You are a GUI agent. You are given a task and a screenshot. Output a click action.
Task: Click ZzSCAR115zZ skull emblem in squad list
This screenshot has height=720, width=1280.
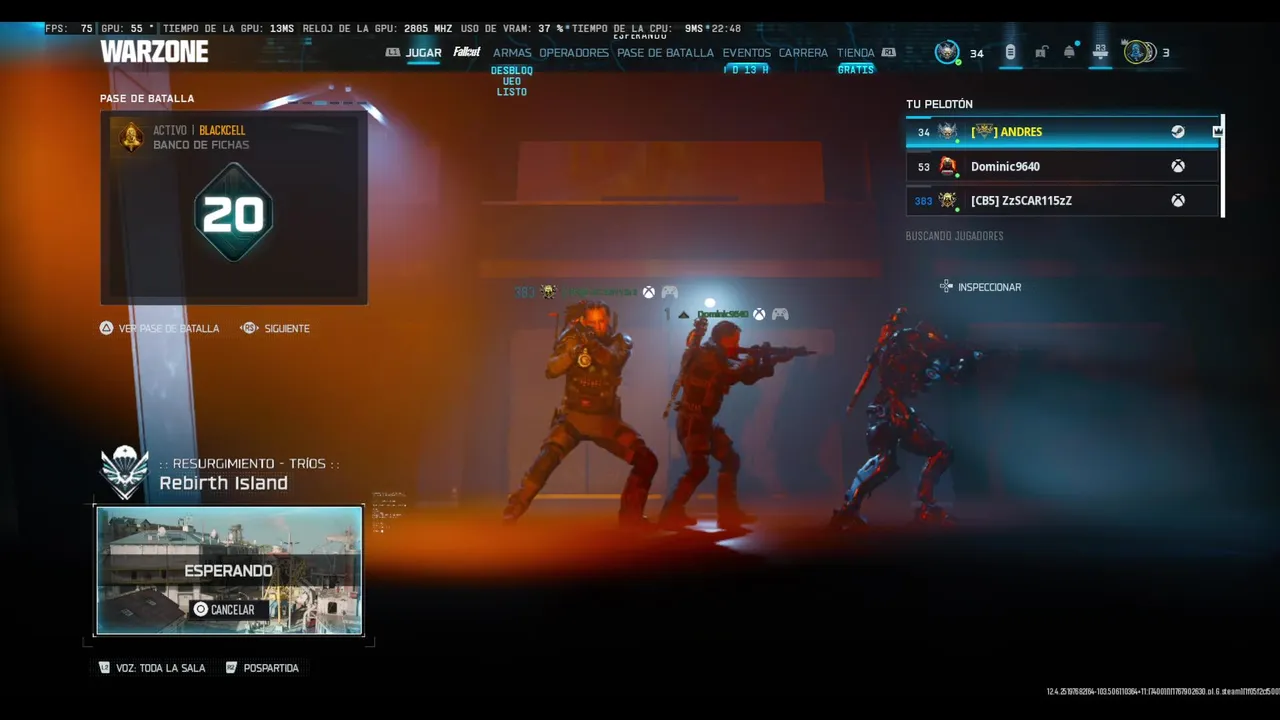[948, 200]
